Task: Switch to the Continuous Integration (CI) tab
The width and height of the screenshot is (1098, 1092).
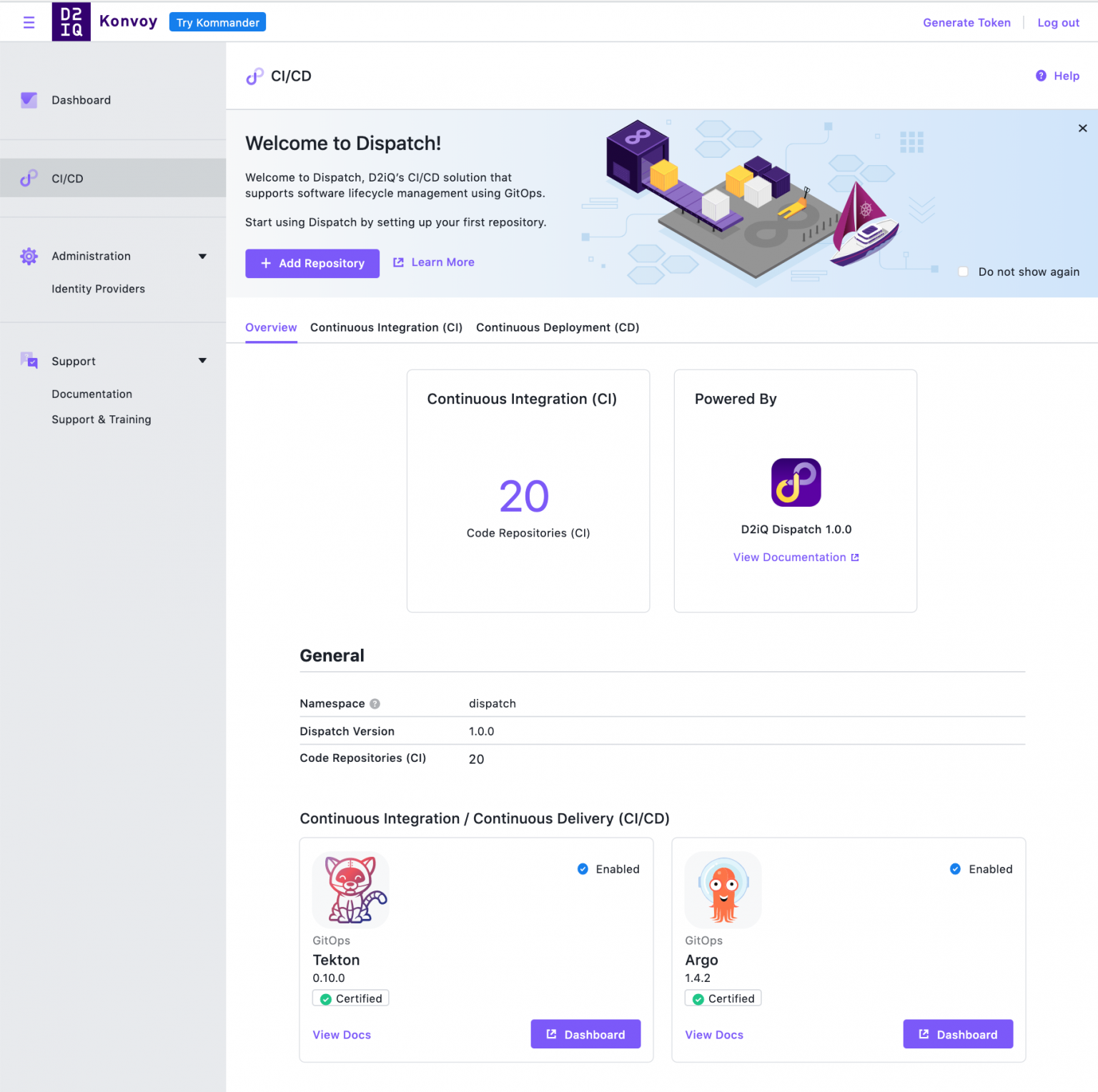Action: (386, 327)
